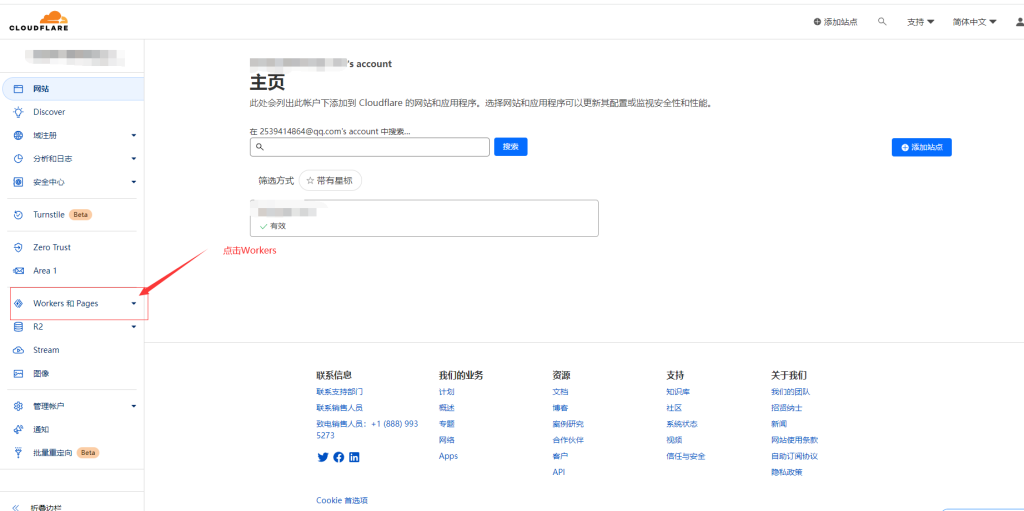Click the 通知 notification icon
This screenshot has width=1024, height=511.
point(19,429)
